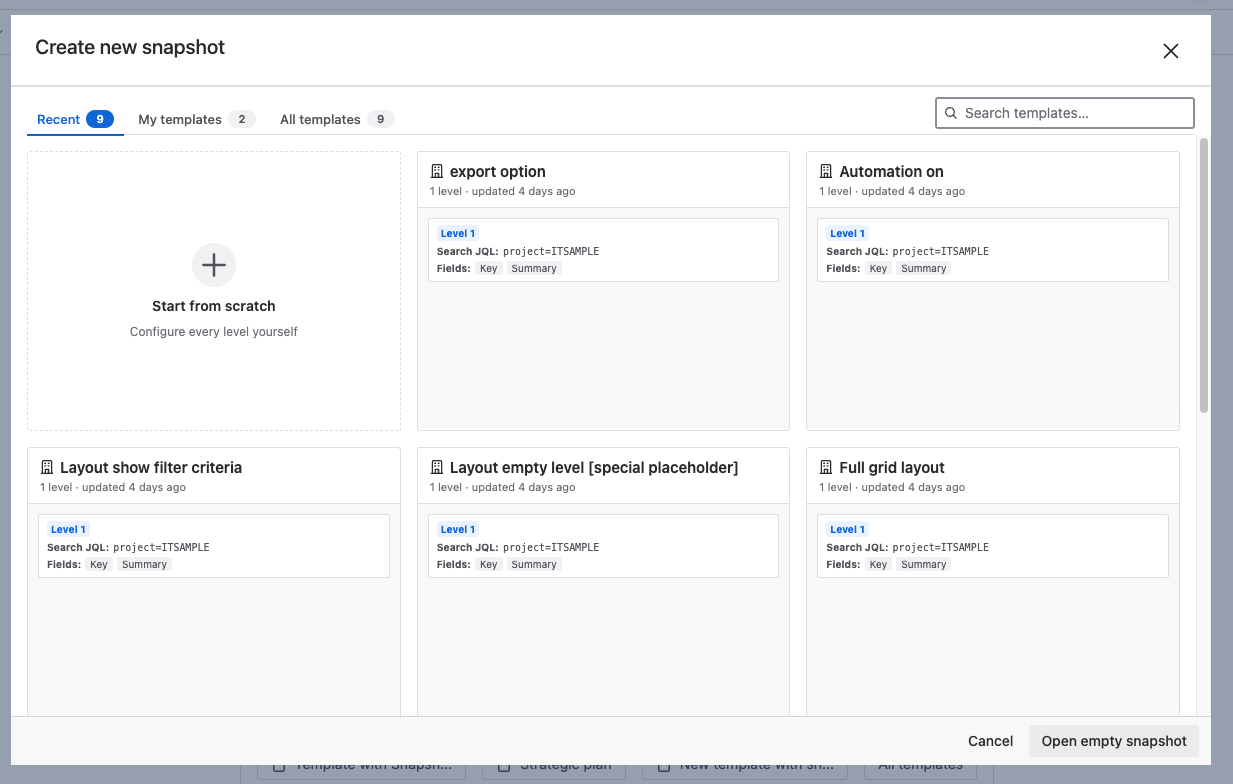Viewport: 1233px width, 784px height.
Task: Focus the Search templates field
Action: [1065, 113]
